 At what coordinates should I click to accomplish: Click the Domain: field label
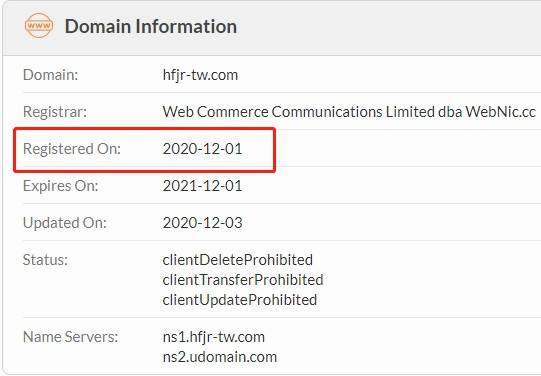click(x=50, y=75)
